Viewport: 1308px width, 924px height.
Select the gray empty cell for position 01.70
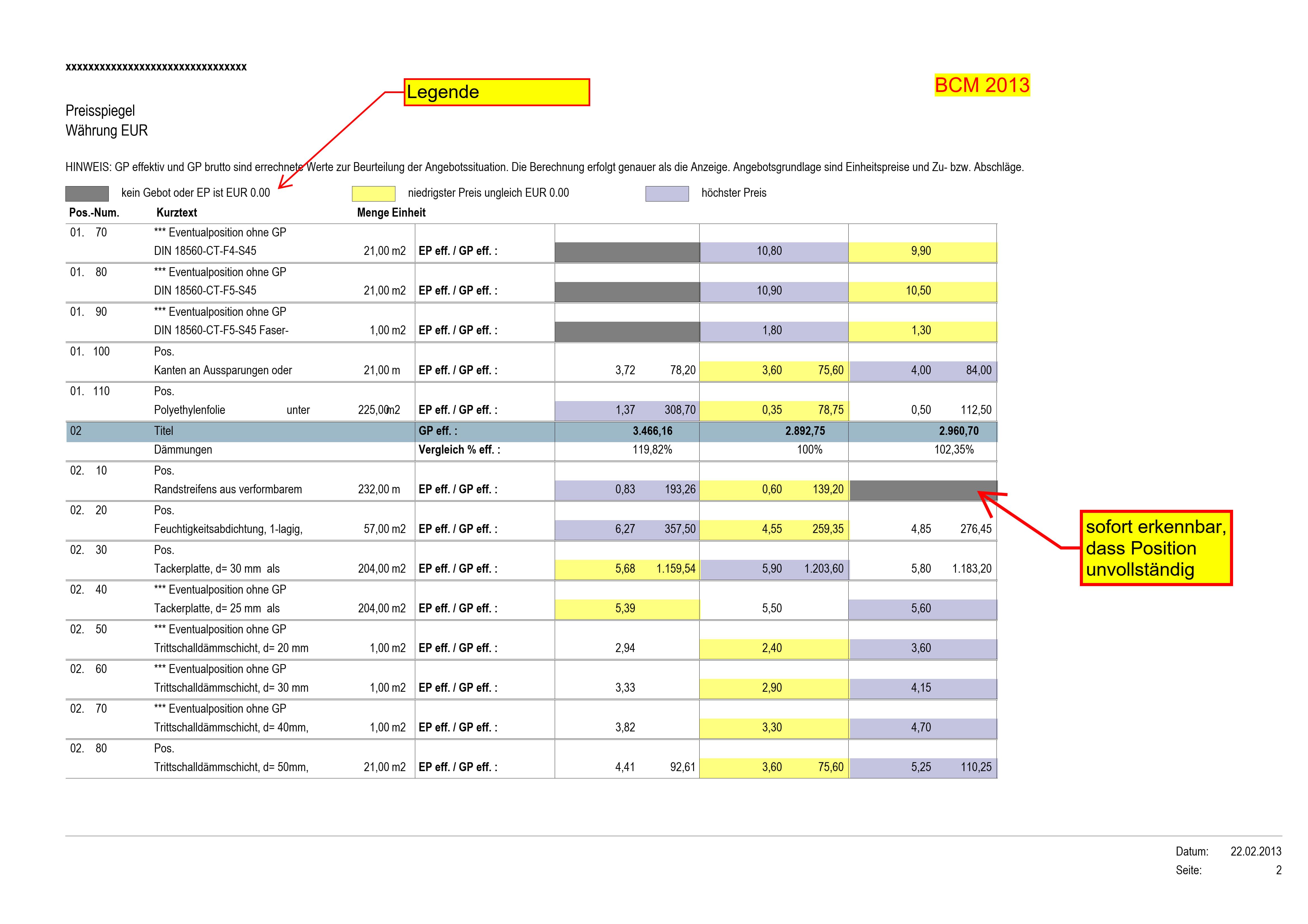(x=627, y=252)
